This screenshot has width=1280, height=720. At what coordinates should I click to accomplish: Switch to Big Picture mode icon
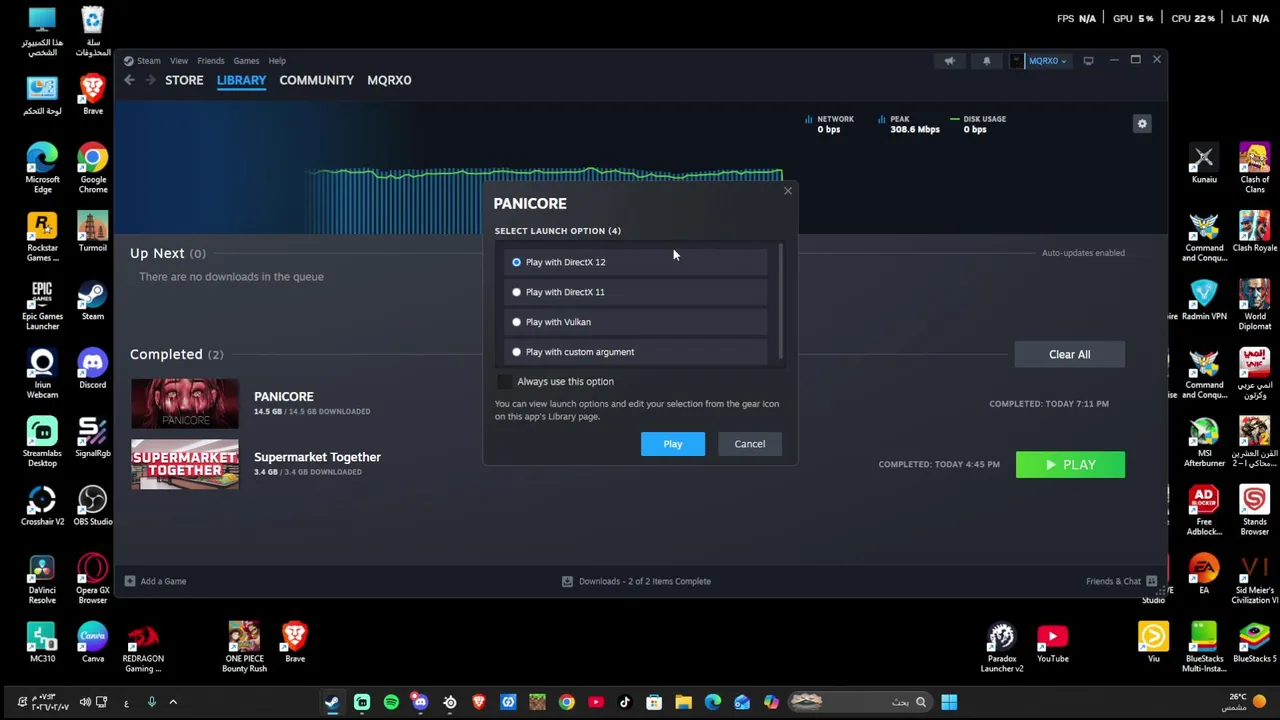[x=1088, y=61]
